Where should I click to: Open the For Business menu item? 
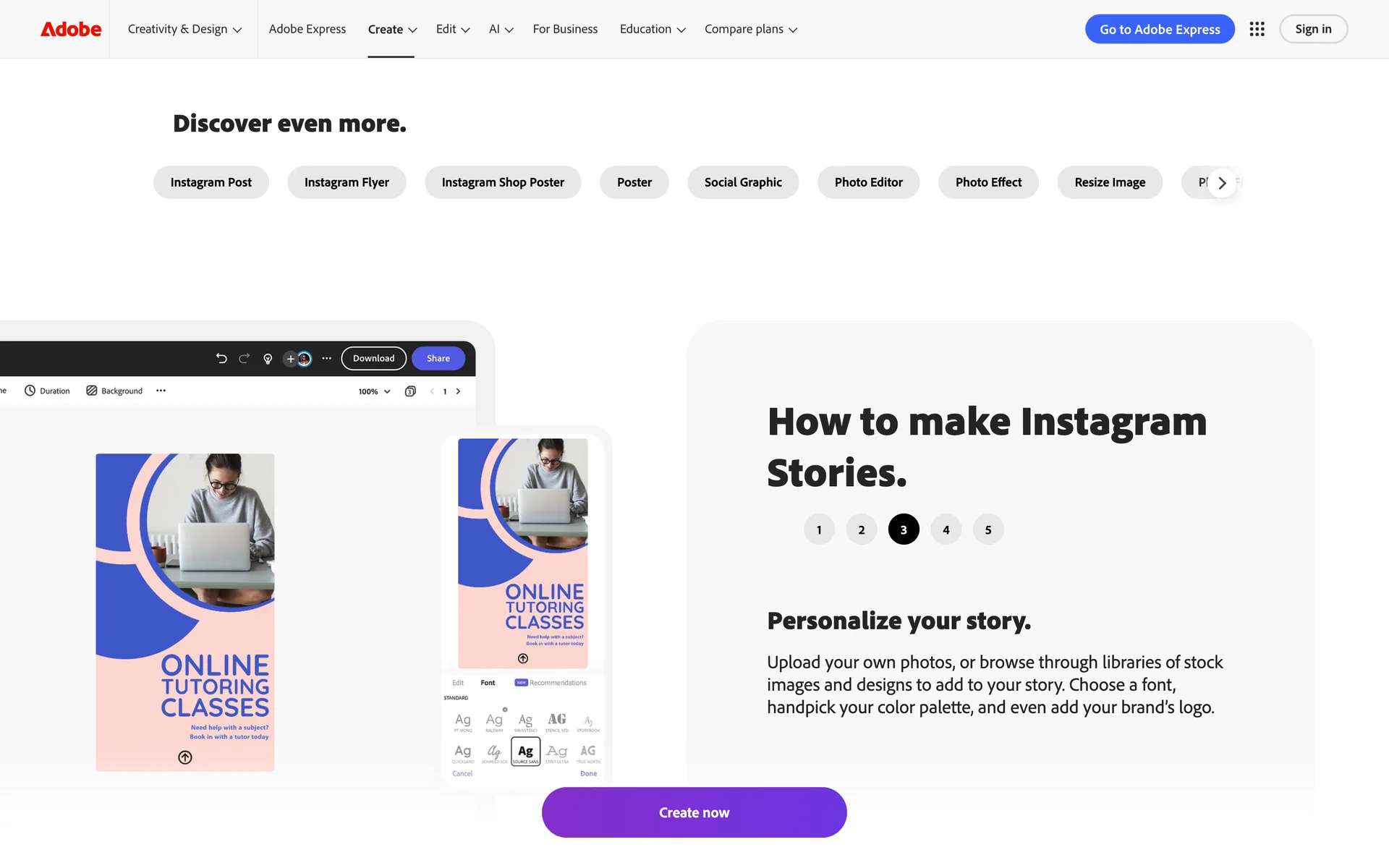coord(565,29)
